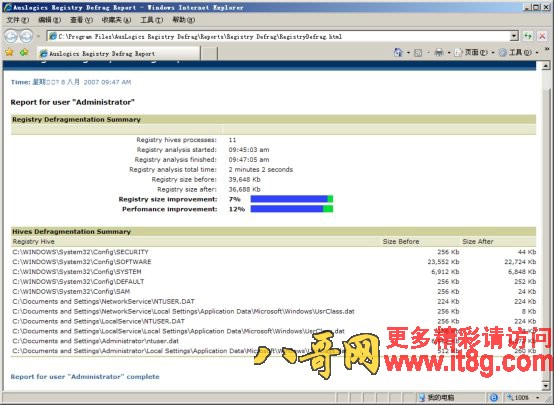Open Favorites Center star icon
The width and height of the screenshot is (554, 405).
pyautogui.click(x=10, y=53)
